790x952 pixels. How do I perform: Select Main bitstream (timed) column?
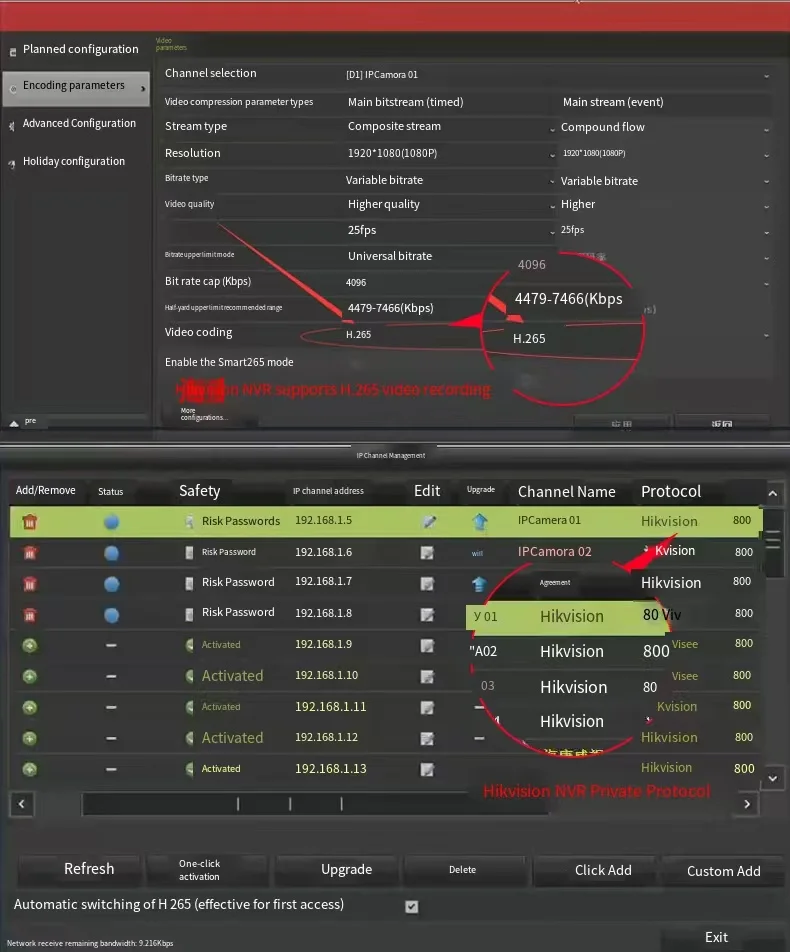406,102
